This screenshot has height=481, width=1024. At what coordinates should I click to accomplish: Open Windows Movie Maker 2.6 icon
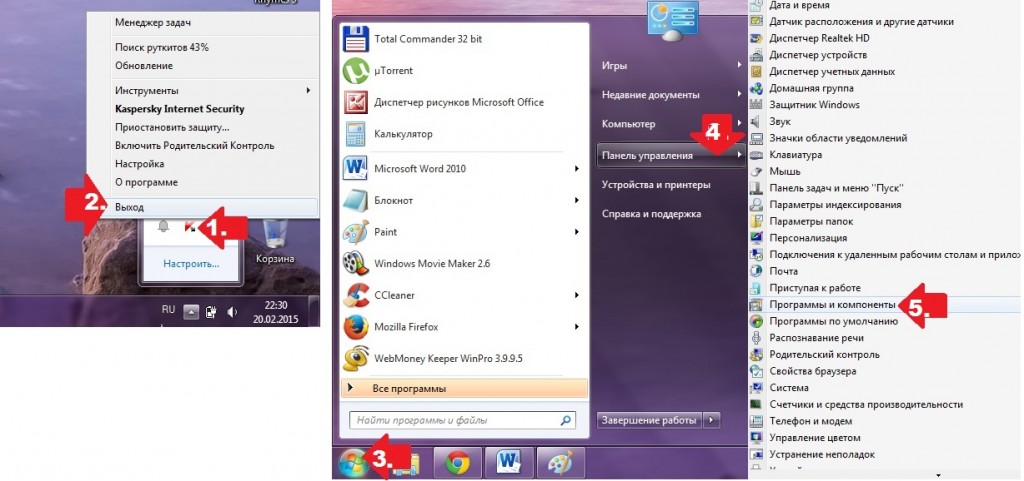coord(356,264)
